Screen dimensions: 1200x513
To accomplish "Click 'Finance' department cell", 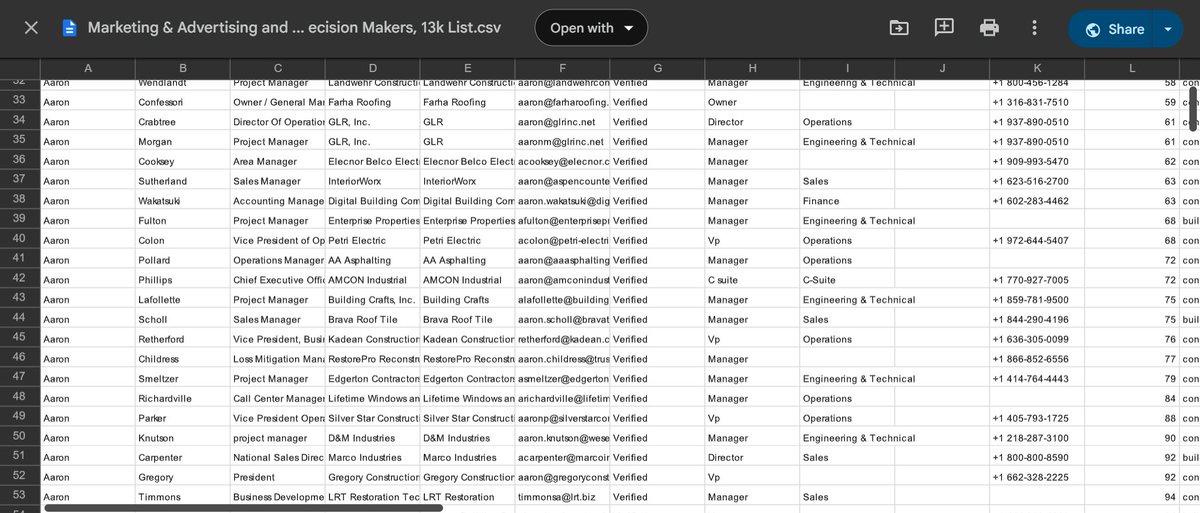I will [x=847, y=201].
